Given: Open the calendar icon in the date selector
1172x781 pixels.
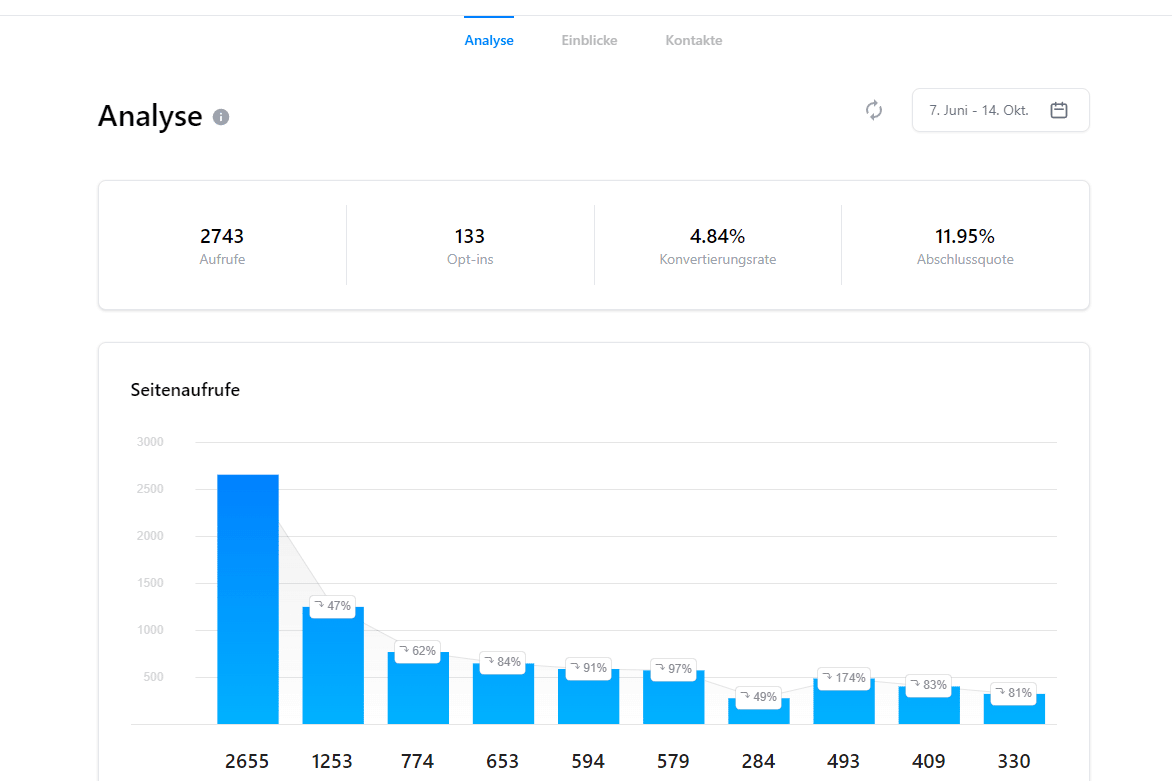Looking at the screenshot, I should [1059, 110].
